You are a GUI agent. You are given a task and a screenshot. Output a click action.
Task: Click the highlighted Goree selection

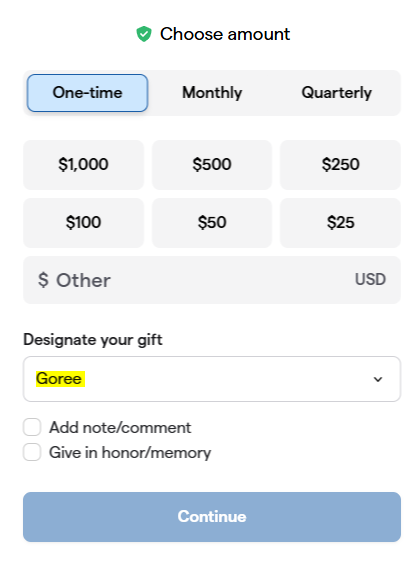[x=60, y=379]
